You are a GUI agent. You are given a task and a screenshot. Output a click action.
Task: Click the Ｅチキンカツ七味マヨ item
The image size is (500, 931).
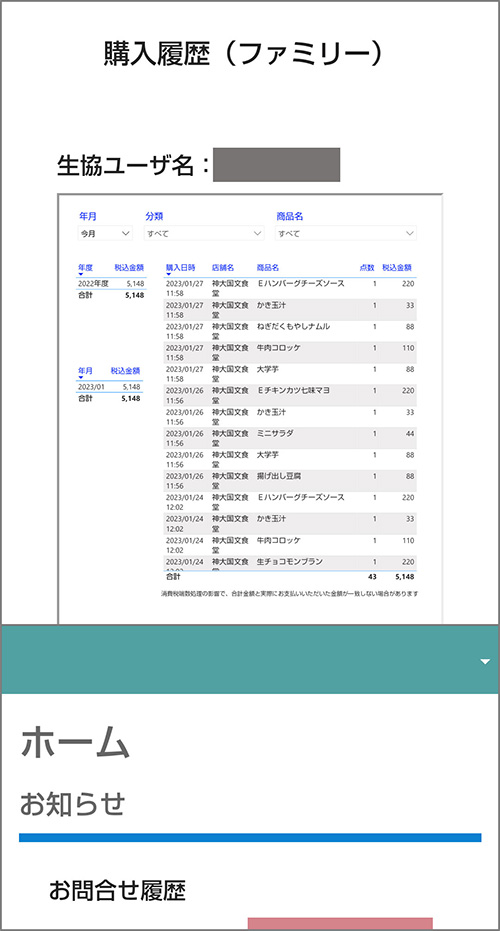point(293,391)
